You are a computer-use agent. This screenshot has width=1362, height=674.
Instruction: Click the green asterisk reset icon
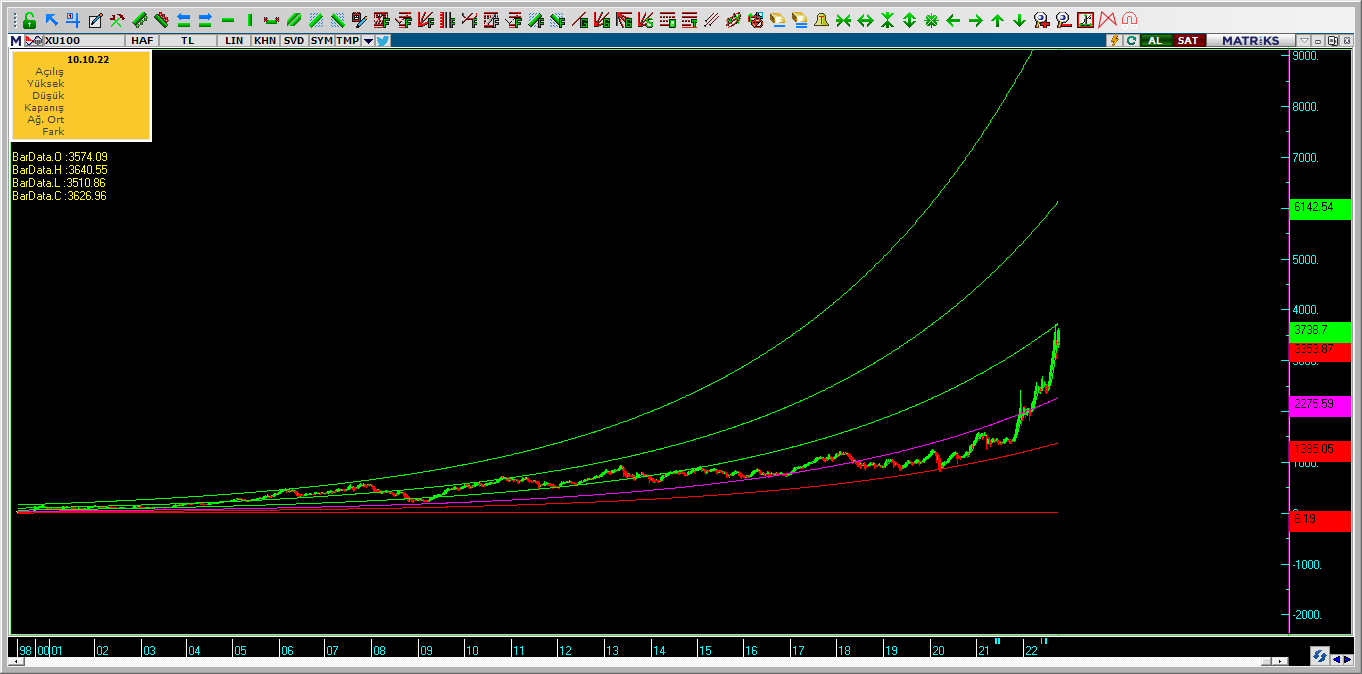click(x=931, y=20)
